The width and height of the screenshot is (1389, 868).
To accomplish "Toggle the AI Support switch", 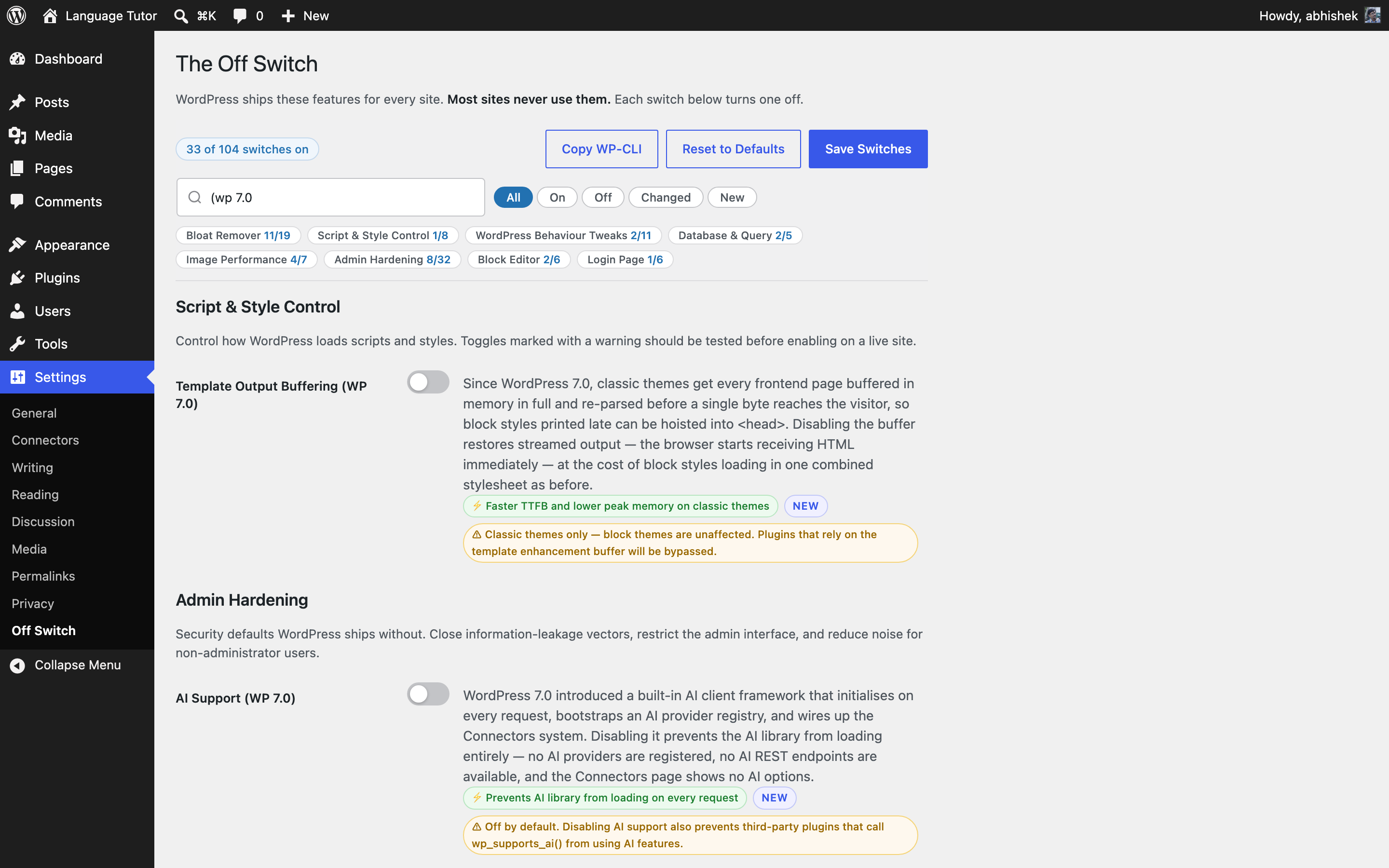I will (x=428, y=694).
